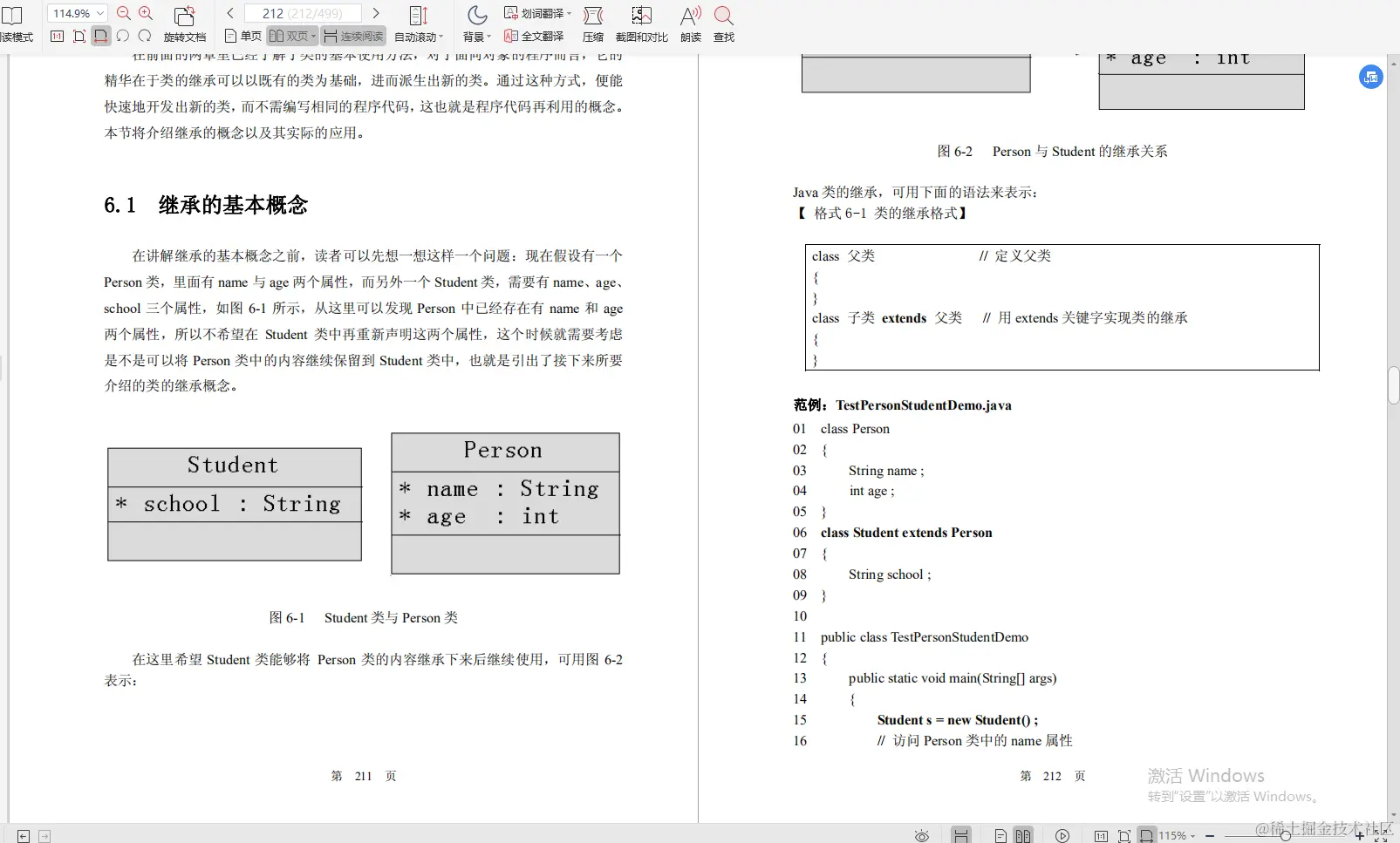
Task: Open the 查找 find tool
Action: click(x=723, y=24)
